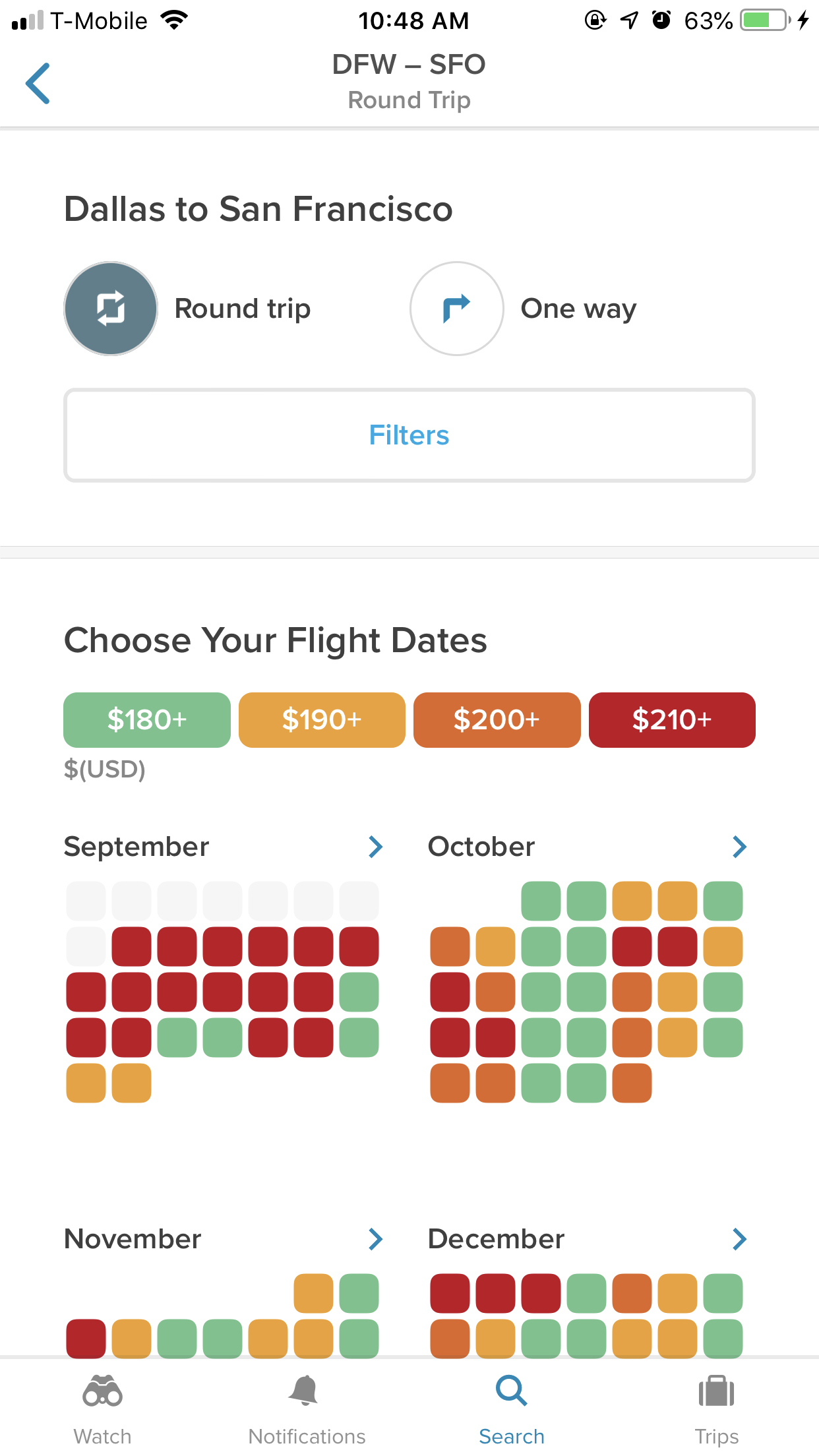Tap the back arrow icon
Screen dimensions: 819x1456
(38, 83)
